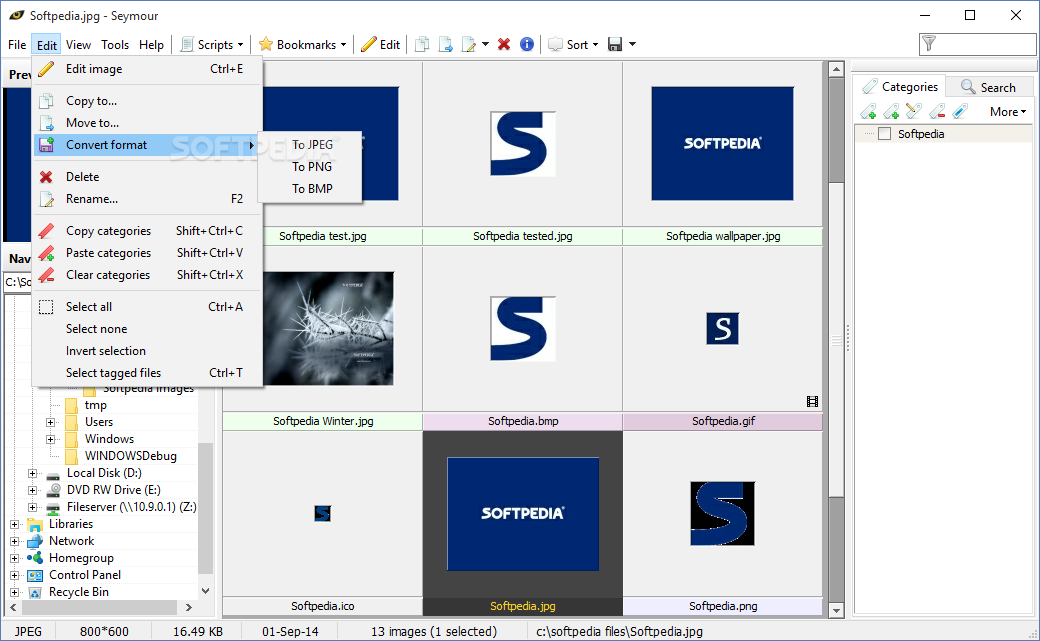
Task: Choose Rename... from the Edit menu
Action: [x=147, y=198]
